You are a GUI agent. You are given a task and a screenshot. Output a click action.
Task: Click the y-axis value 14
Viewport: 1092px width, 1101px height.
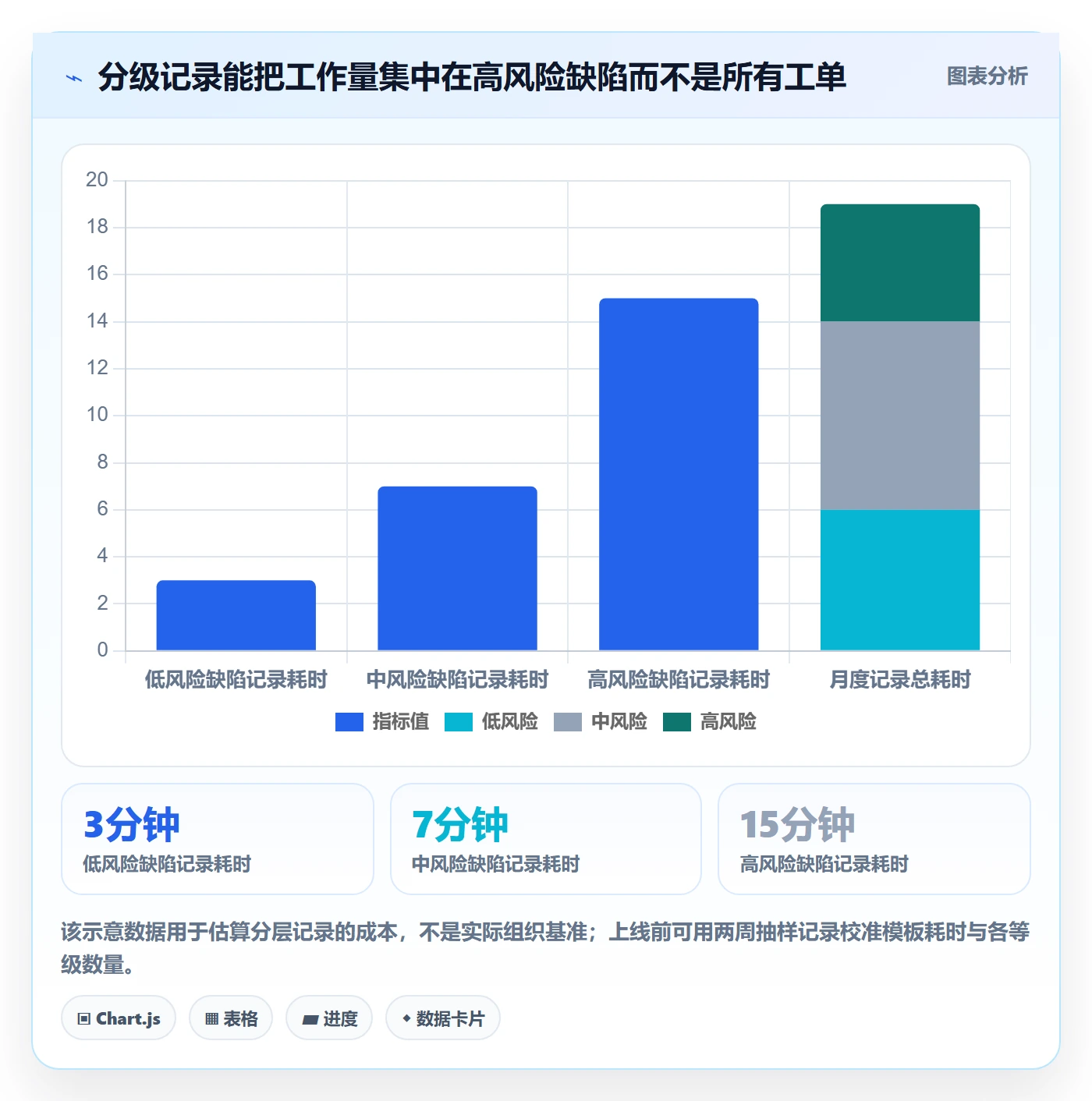(x=97, y=321)
